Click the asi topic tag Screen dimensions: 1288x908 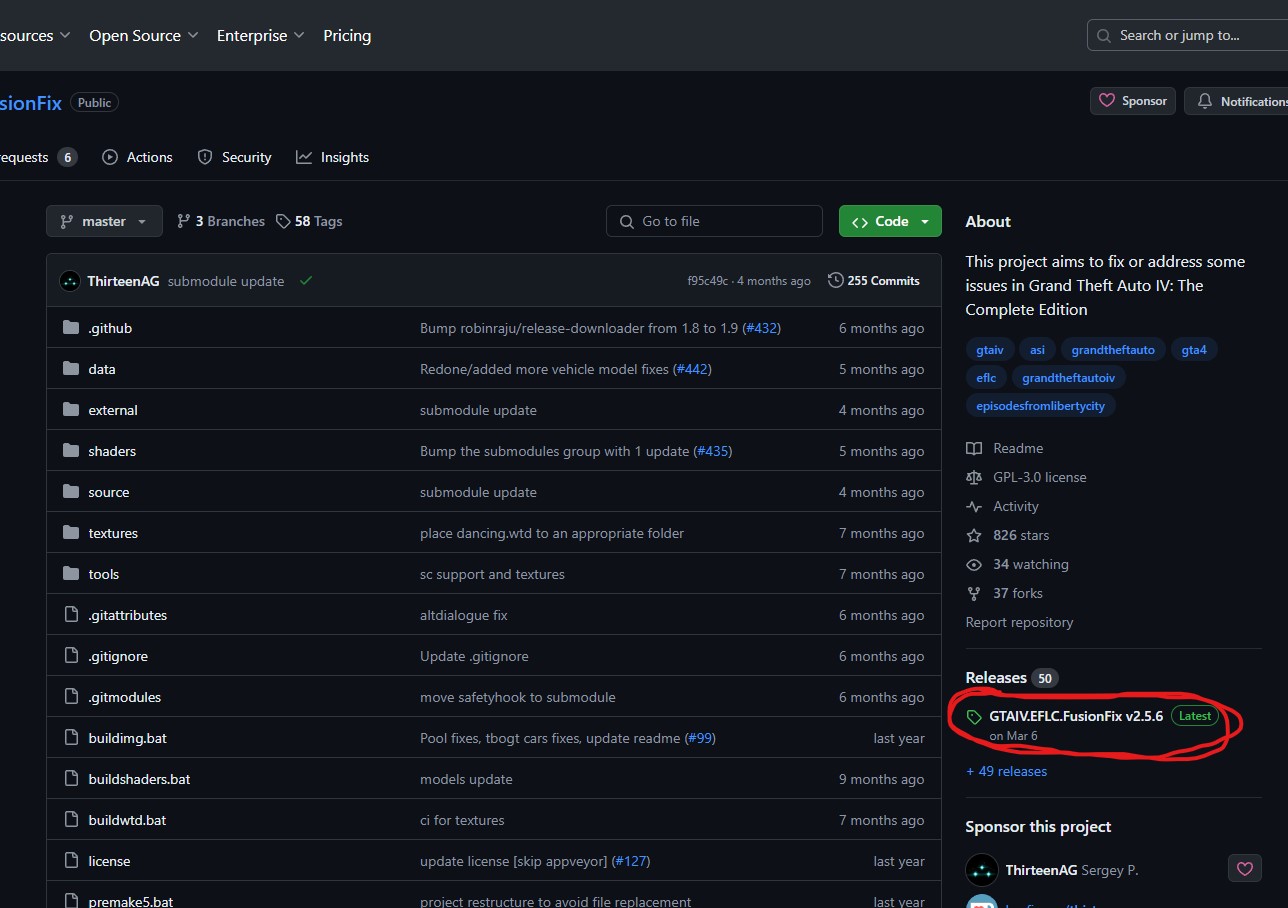(1038, 350)
